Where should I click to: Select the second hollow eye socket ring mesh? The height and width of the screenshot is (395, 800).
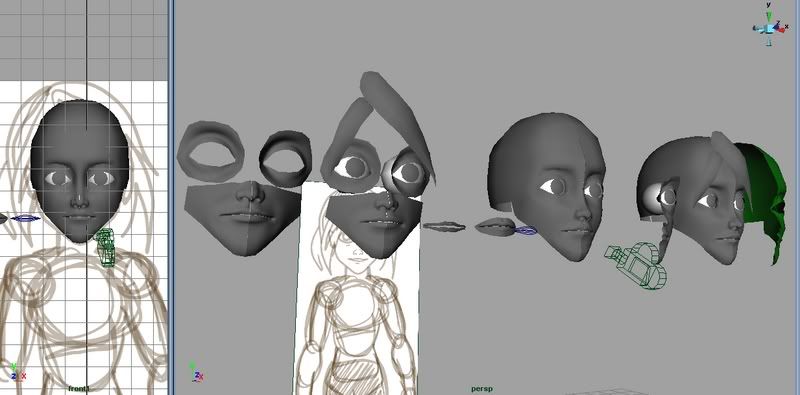pyautogui.click(x=285, y=158)
